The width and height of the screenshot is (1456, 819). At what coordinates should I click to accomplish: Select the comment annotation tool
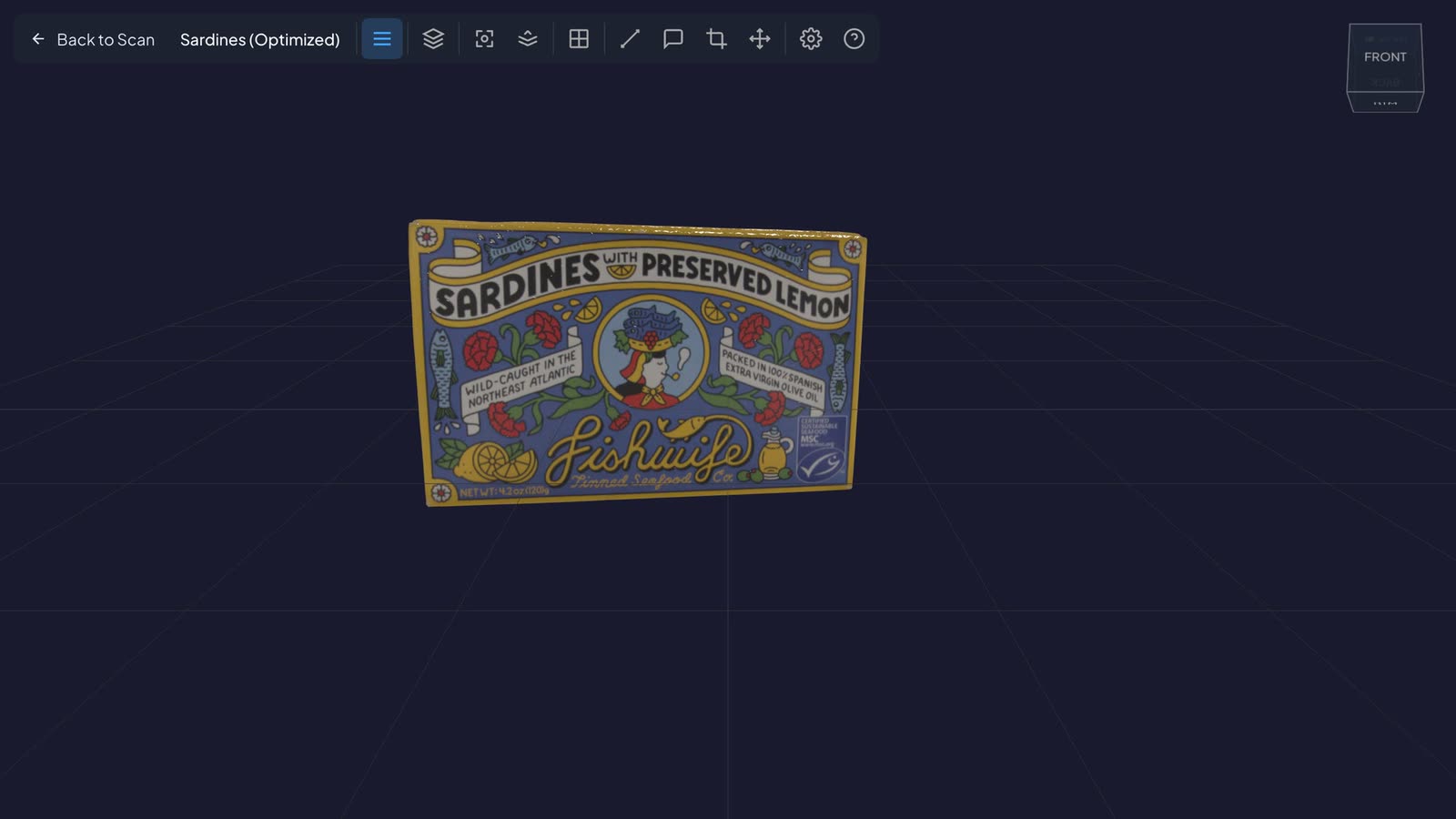(673, 39)
